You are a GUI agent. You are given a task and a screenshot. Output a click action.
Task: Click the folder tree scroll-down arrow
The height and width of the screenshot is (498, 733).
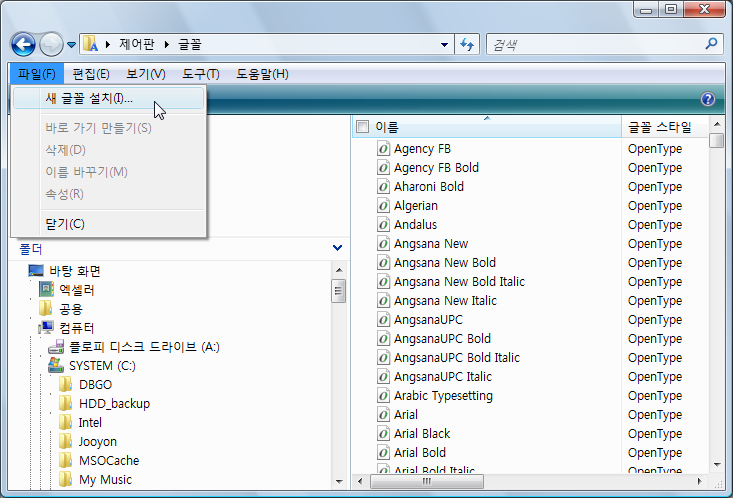(339, 482)
